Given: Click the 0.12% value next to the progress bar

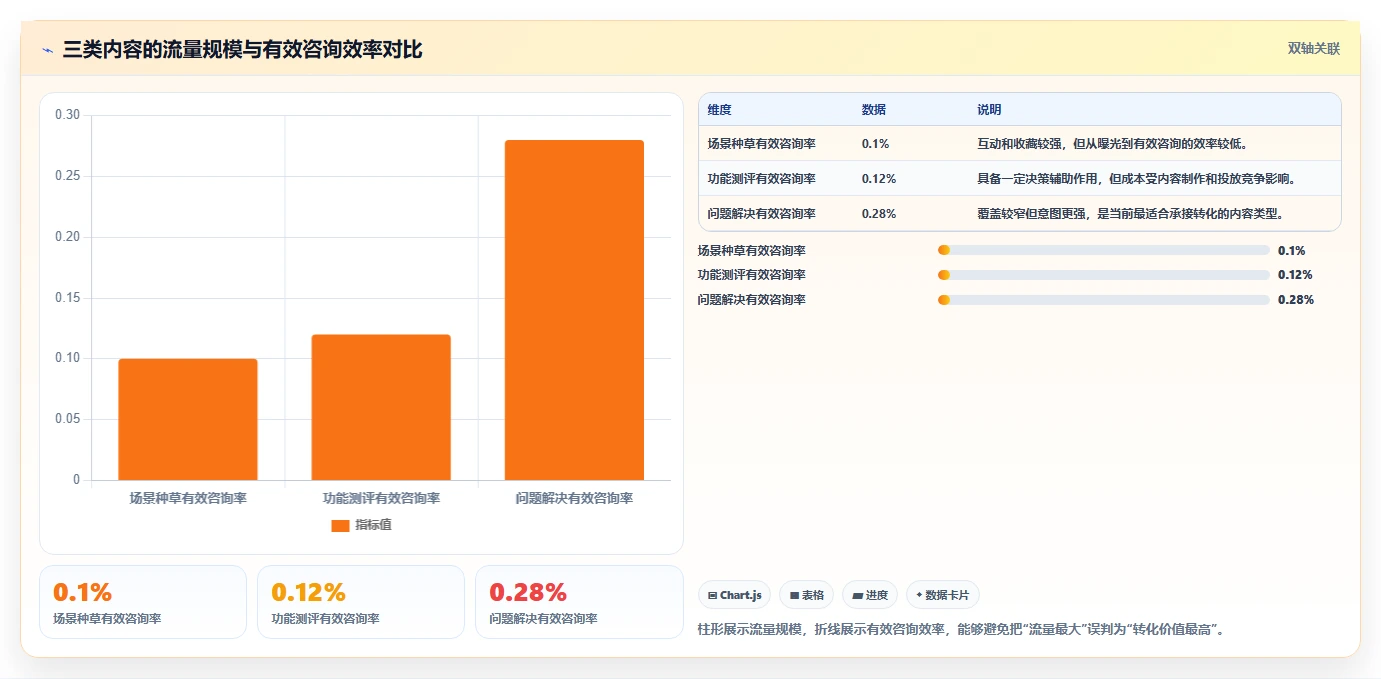Looking at the screenshot, I should pyautogui.click(x=1295, y=275).
